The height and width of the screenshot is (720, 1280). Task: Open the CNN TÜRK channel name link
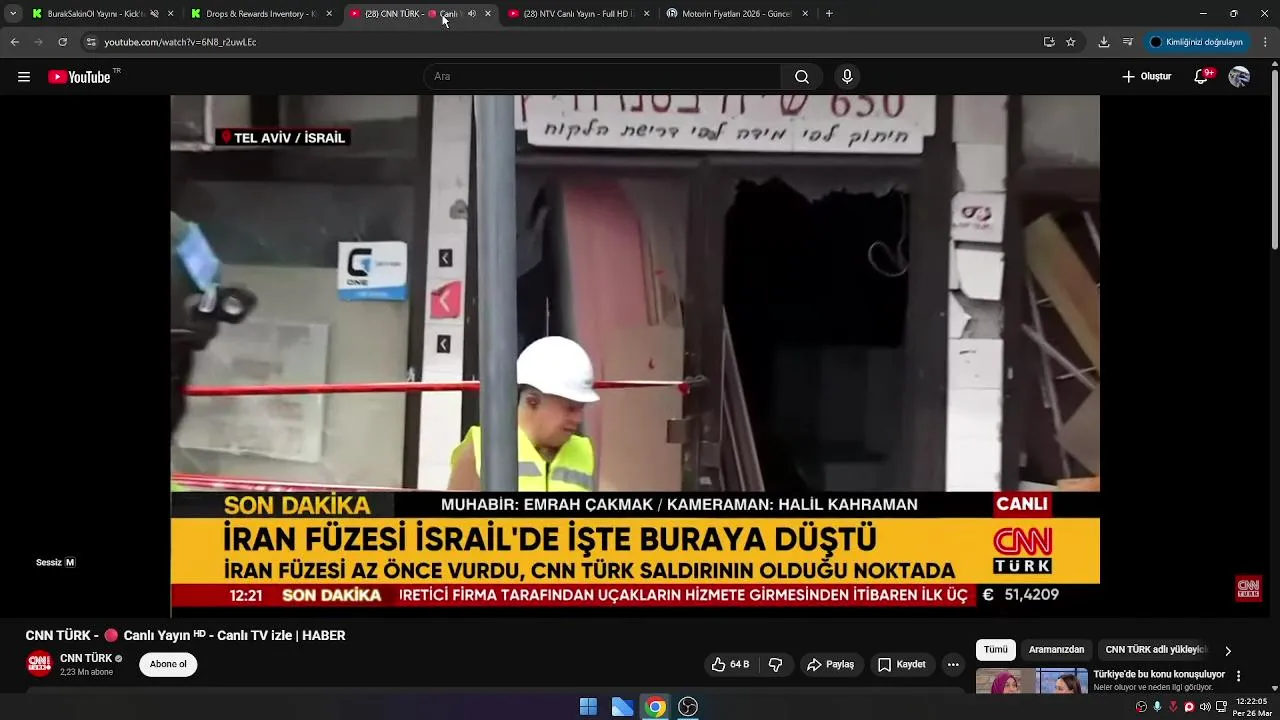click(x=86, y=659)
